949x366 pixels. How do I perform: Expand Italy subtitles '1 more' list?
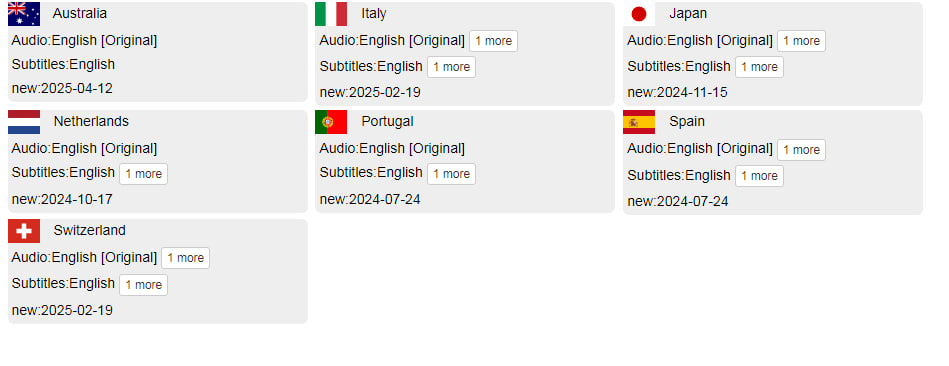coord(452,67)
